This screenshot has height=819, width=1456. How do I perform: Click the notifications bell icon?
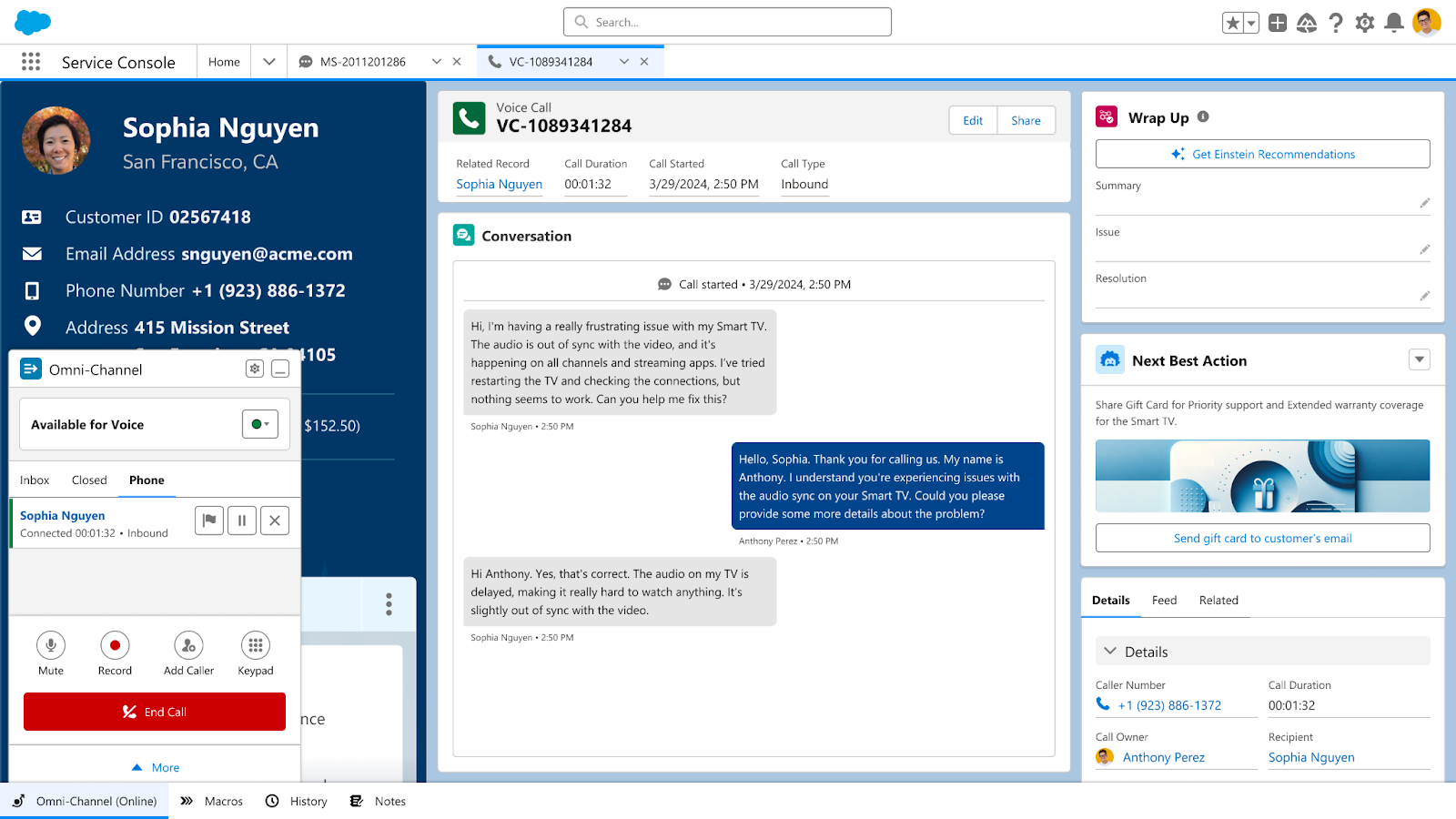click(1394, 22)
